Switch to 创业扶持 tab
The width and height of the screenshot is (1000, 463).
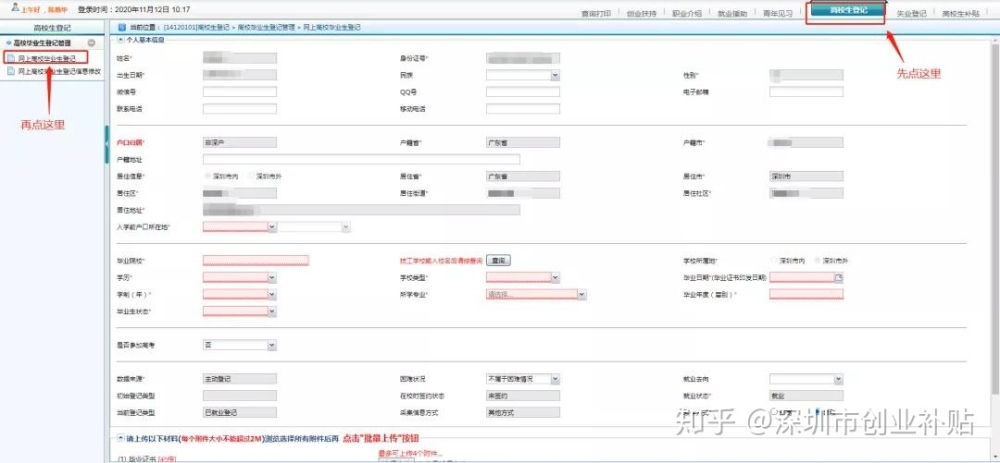coord(640,13)
